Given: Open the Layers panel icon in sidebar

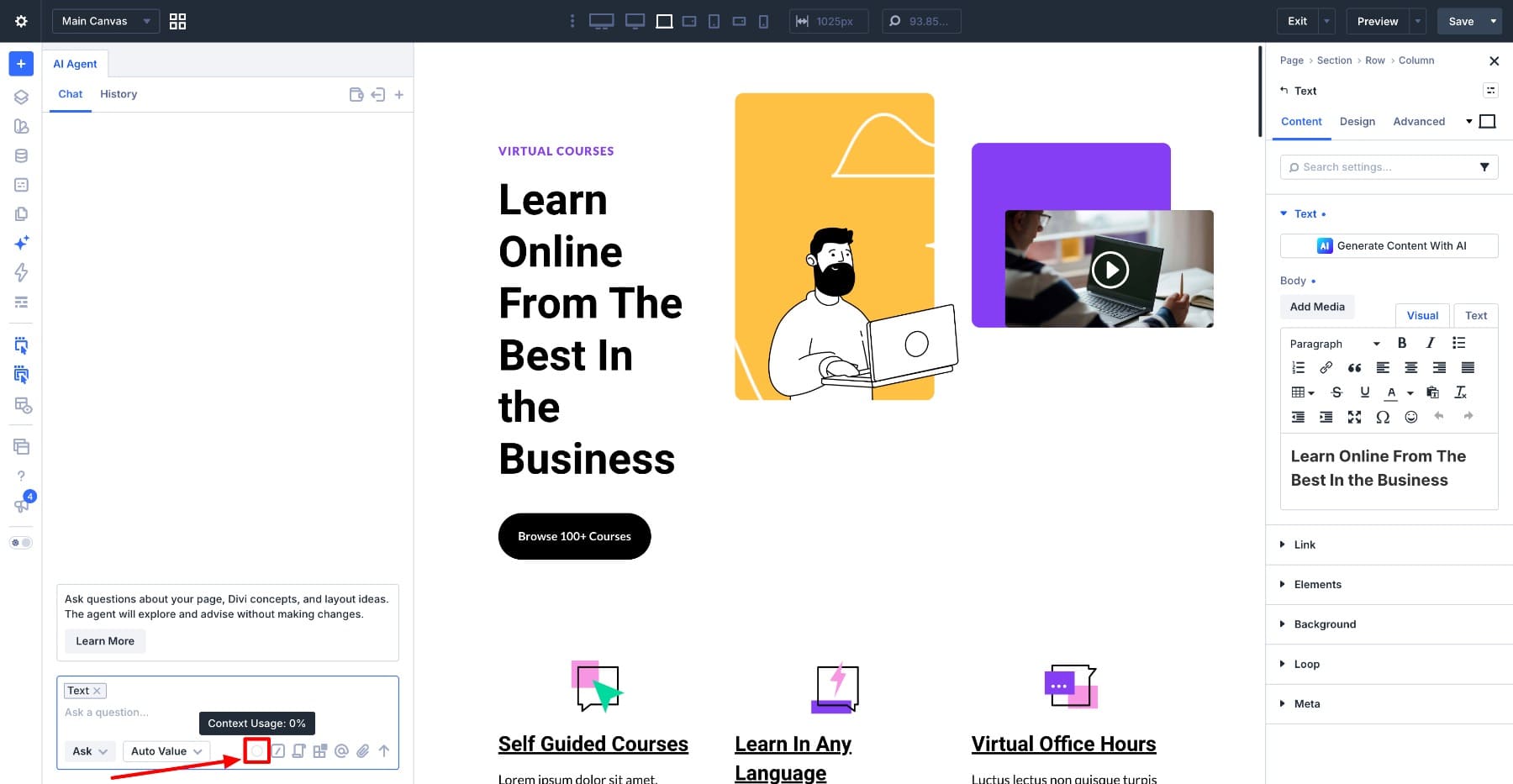Looking at the screenshot, I should pyautogui.click(x=21, y=97).
